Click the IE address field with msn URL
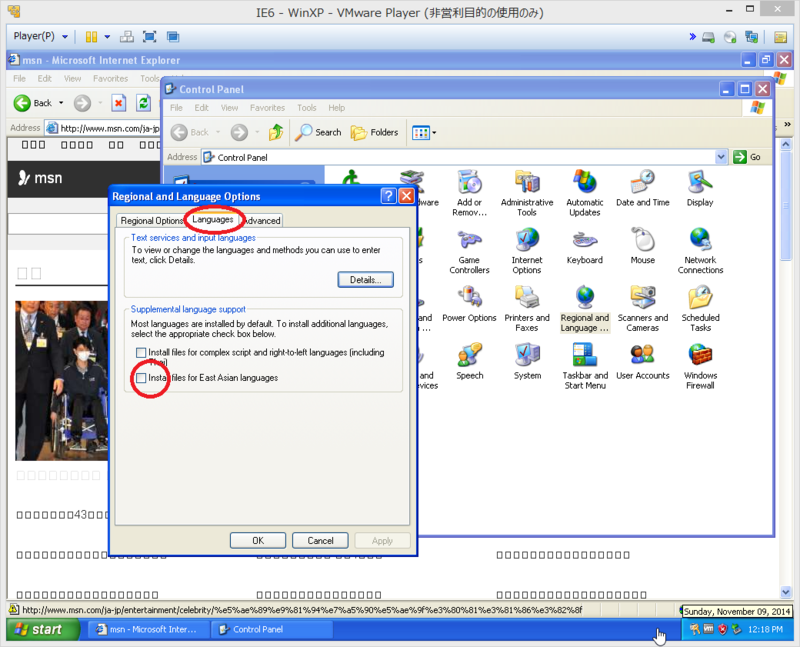The height and width of the screenshot is (647, 800). pos(104,128)
